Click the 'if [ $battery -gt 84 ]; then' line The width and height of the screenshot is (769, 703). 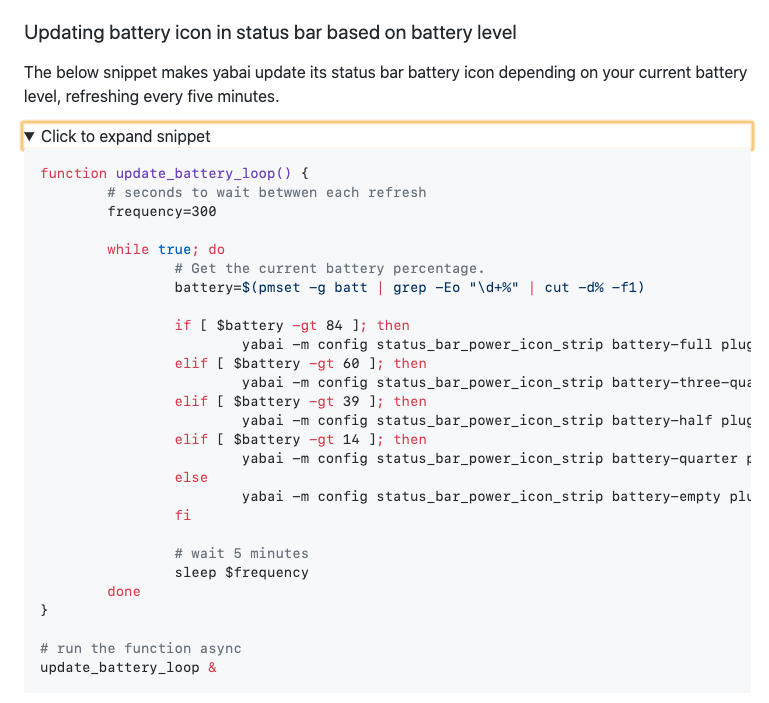tap(292, 325)
